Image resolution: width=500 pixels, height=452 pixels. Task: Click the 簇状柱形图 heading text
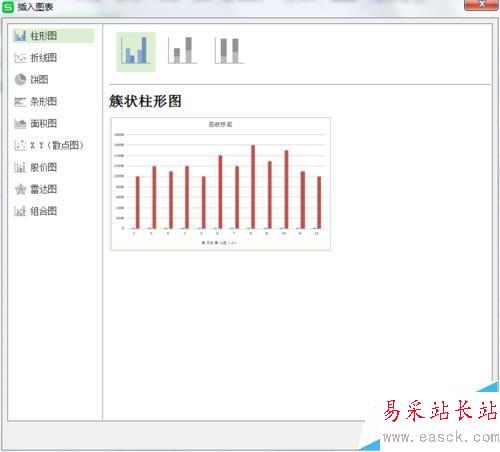(x=145, y=101)
